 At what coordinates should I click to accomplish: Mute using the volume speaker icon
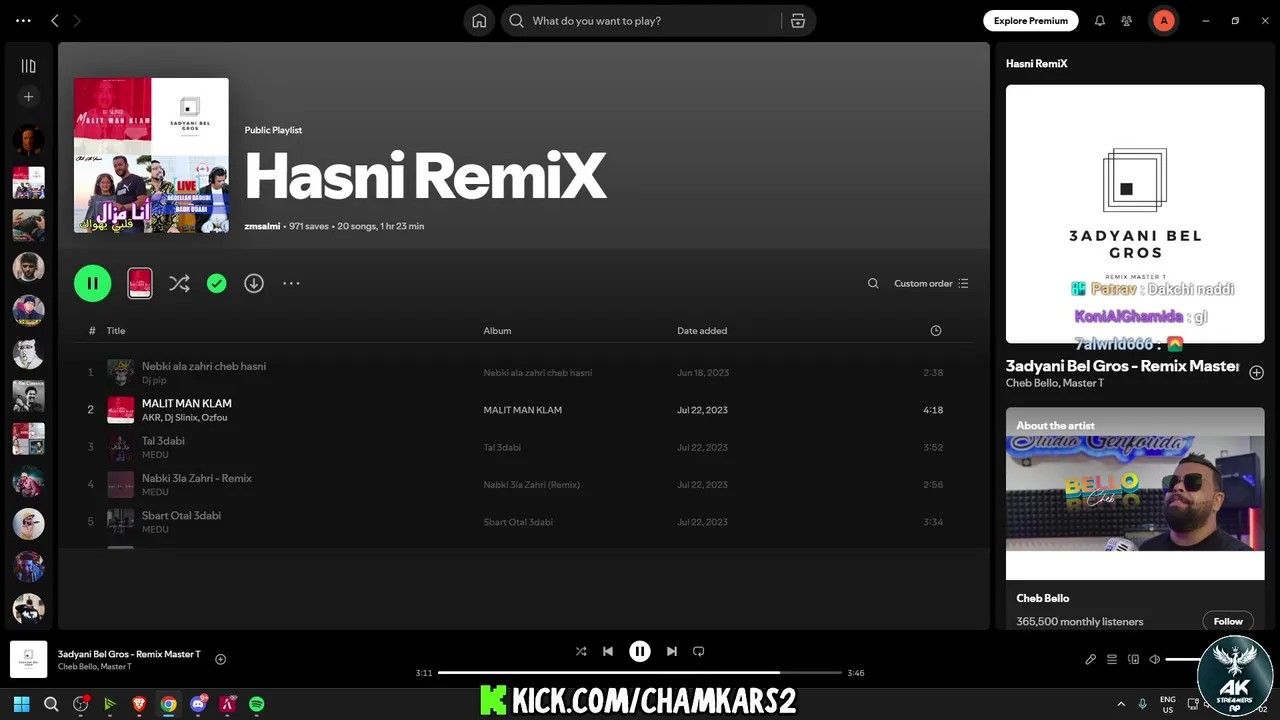pyautogui.click(x=1155, y=659)
